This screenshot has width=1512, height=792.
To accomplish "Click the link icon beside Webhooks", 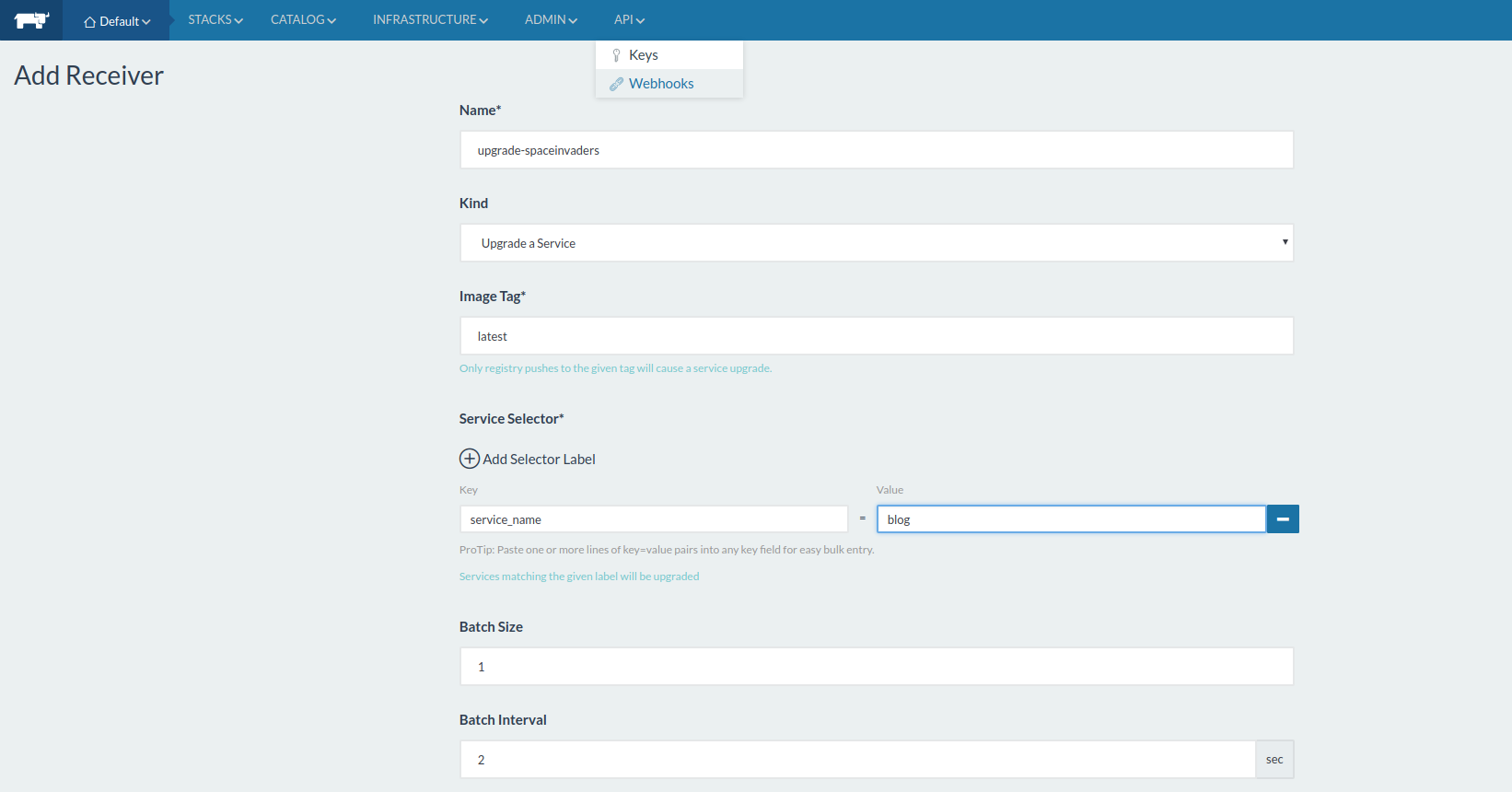I will [616, 84].
